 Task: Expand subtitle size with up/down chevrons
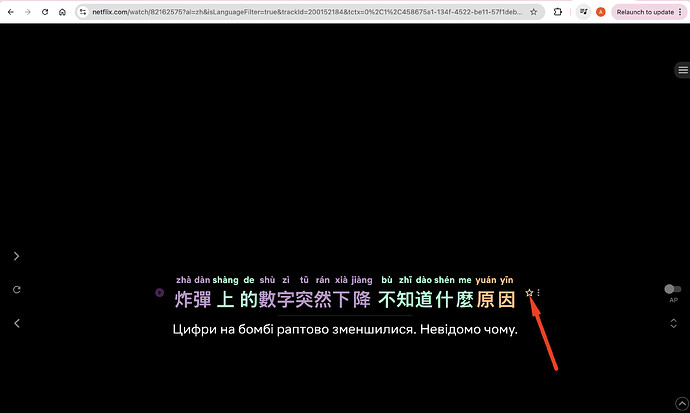(x=673, y=323)
